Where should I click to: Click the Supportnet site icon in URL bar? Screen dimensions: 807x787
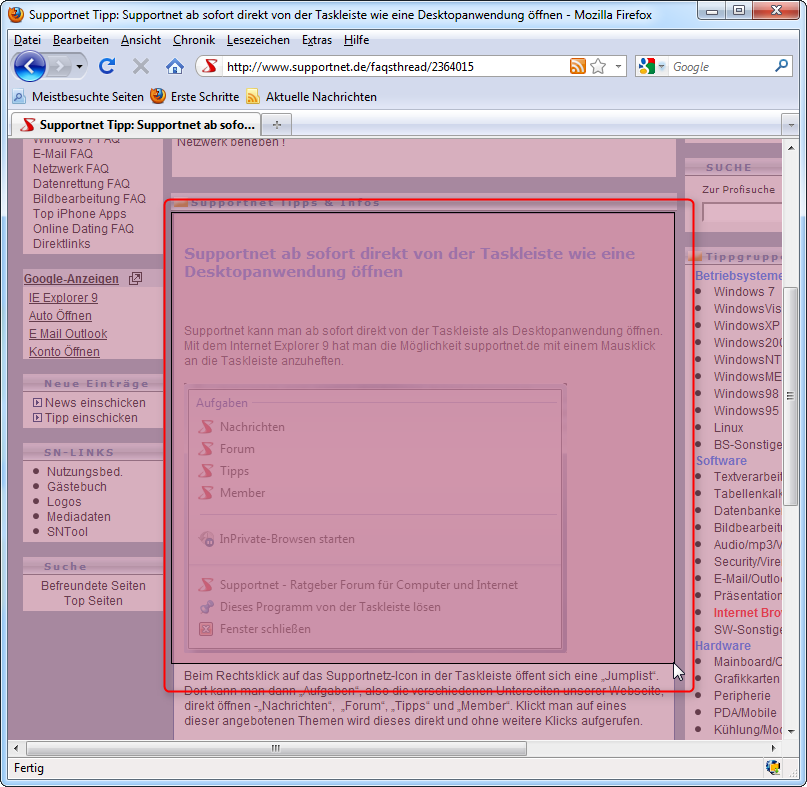point(209,66)
